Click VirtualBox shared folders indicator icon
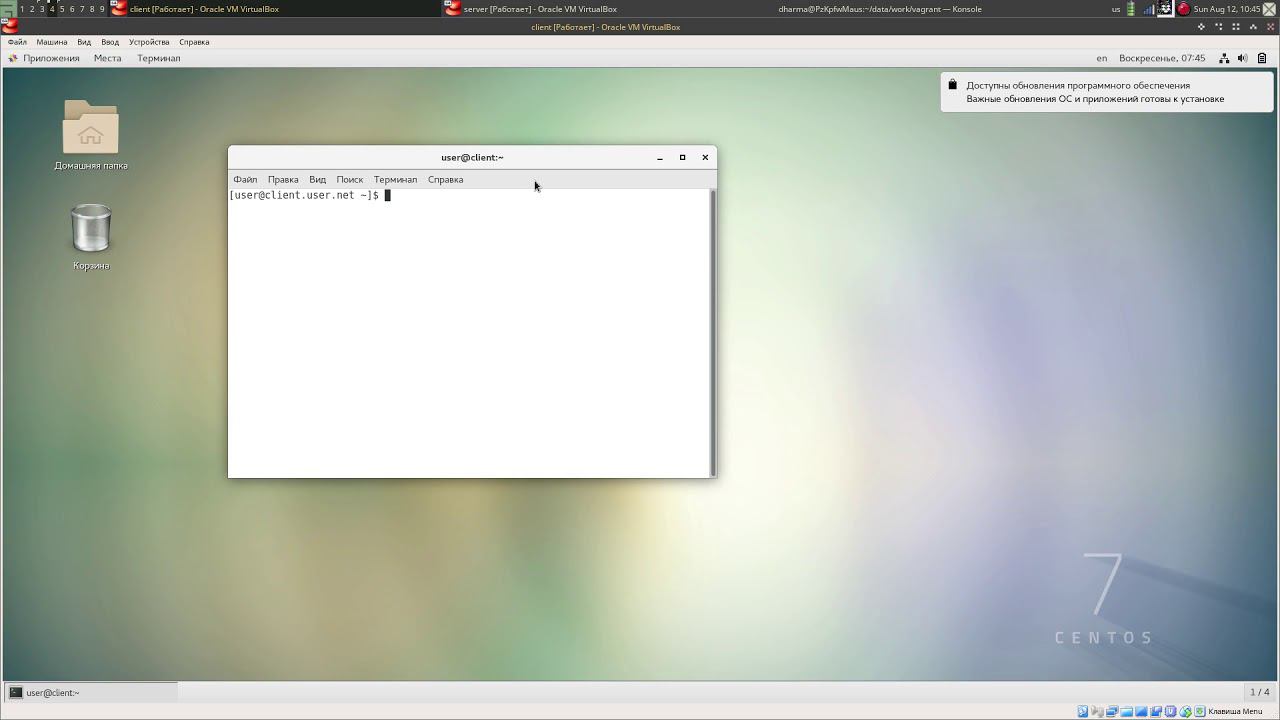This screenshot has width=1280, height=720. point(1126,711)
